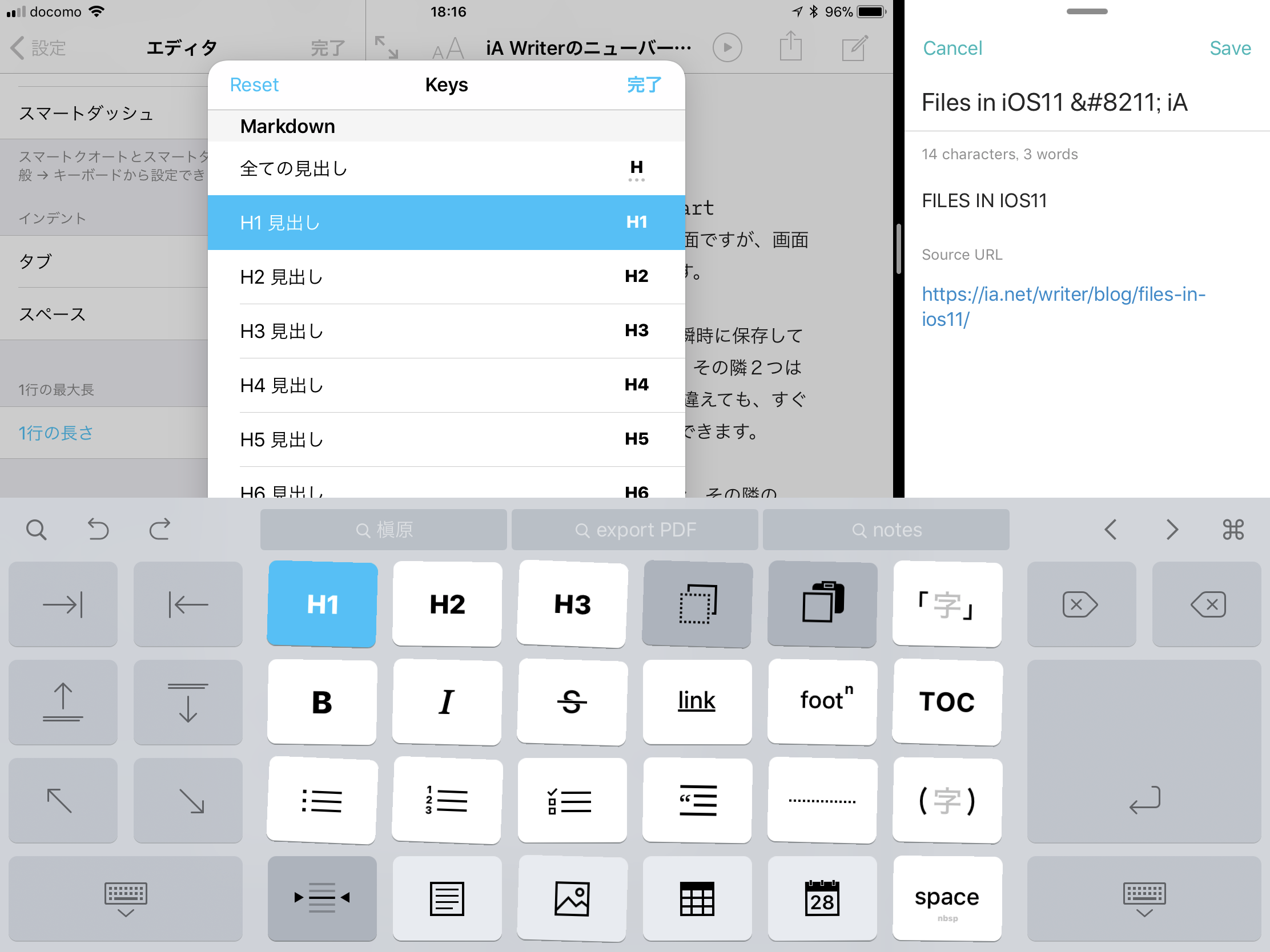Tap the H2 heading key
1270x952 pixels.
(x=447, y=604)
